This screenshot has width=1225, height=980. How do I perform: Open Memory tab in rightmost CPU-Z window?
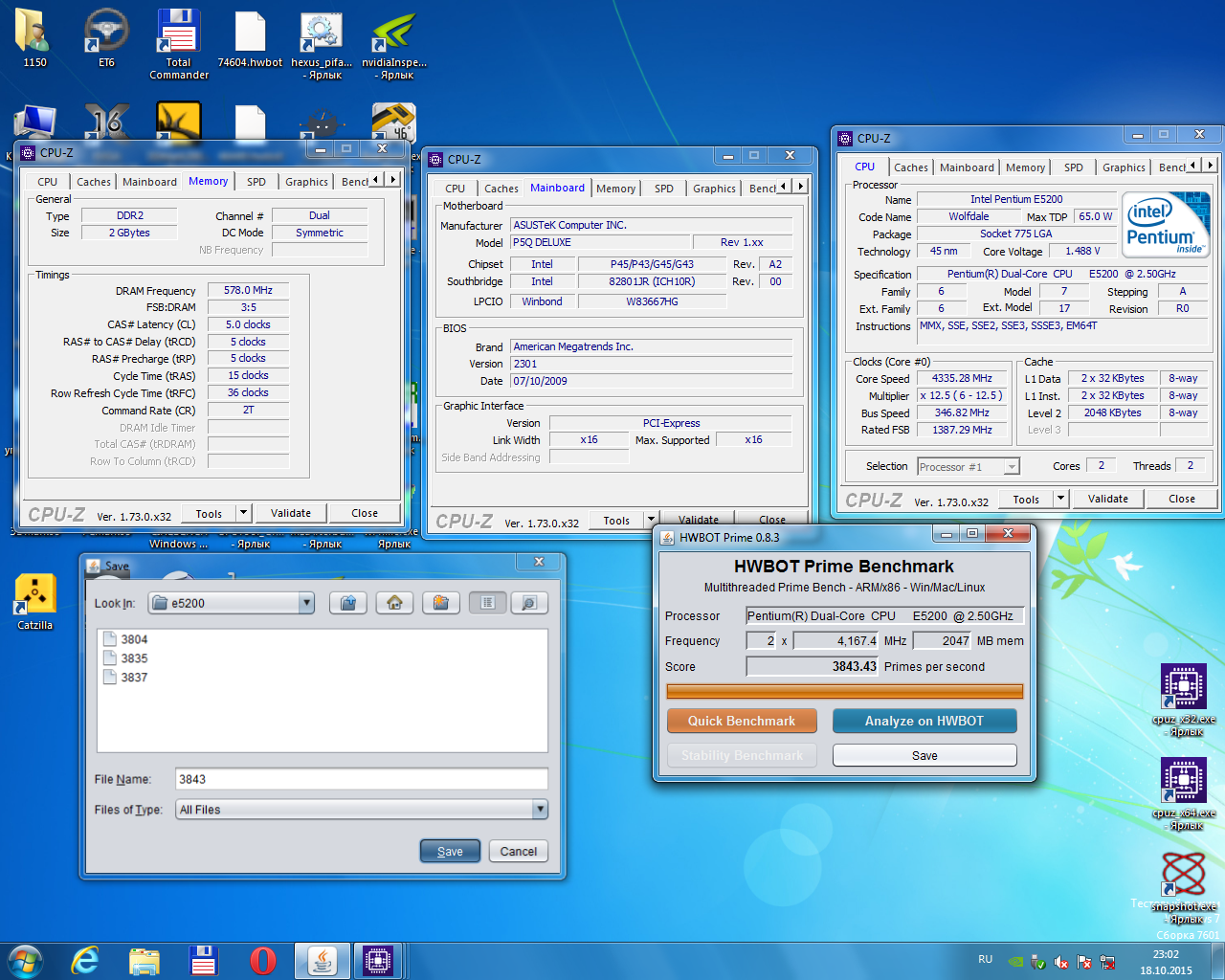coord(1025,167)
